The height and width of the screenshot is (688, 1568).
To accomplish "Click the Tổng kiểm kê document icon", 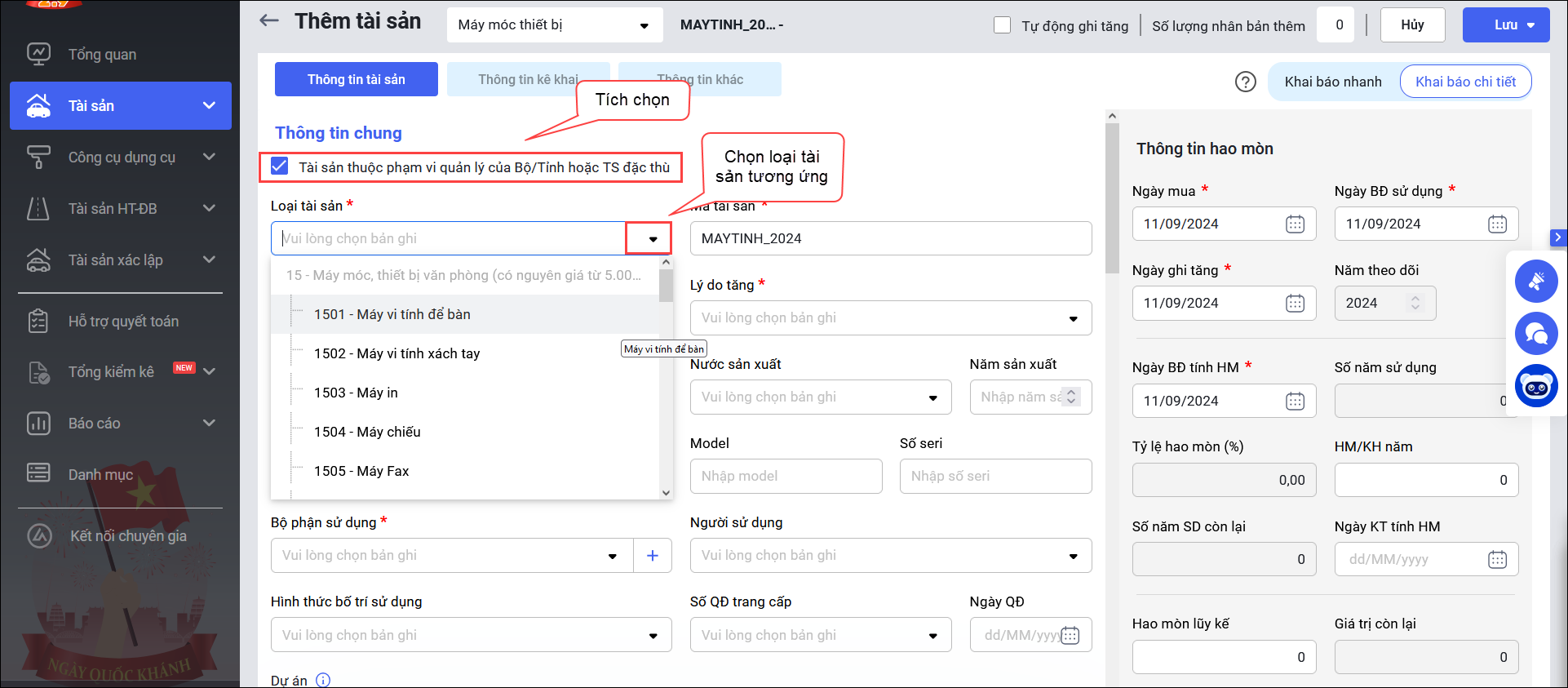I will click(38, 372).
